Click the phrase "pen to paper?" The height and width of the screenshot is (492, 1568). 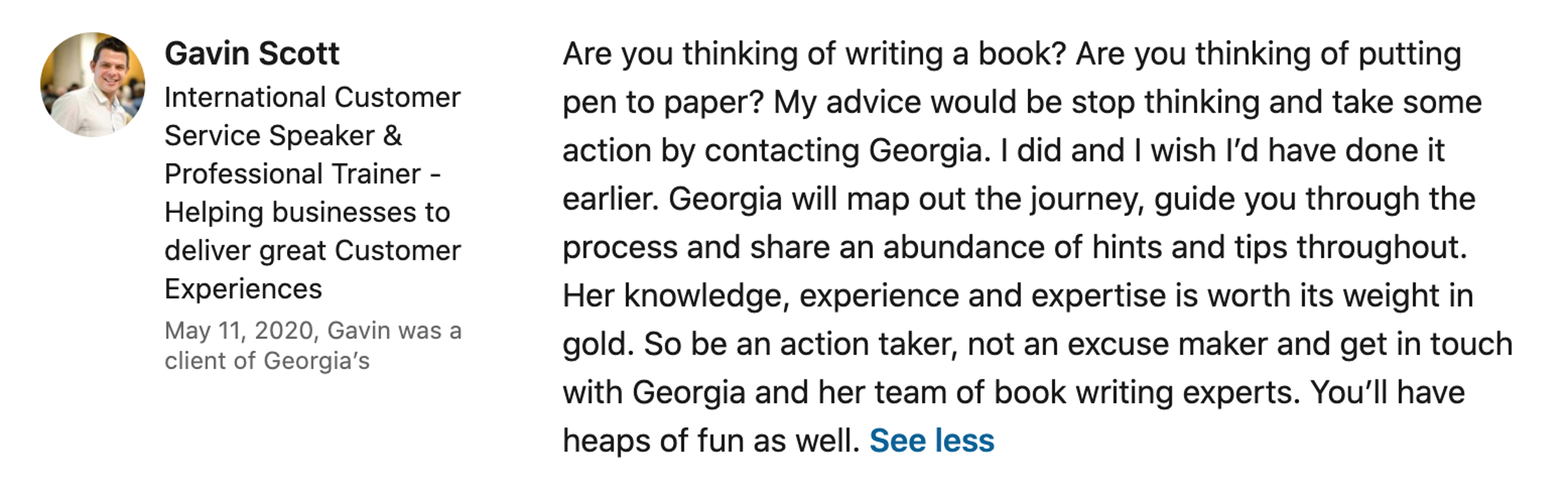click(662, 103)
